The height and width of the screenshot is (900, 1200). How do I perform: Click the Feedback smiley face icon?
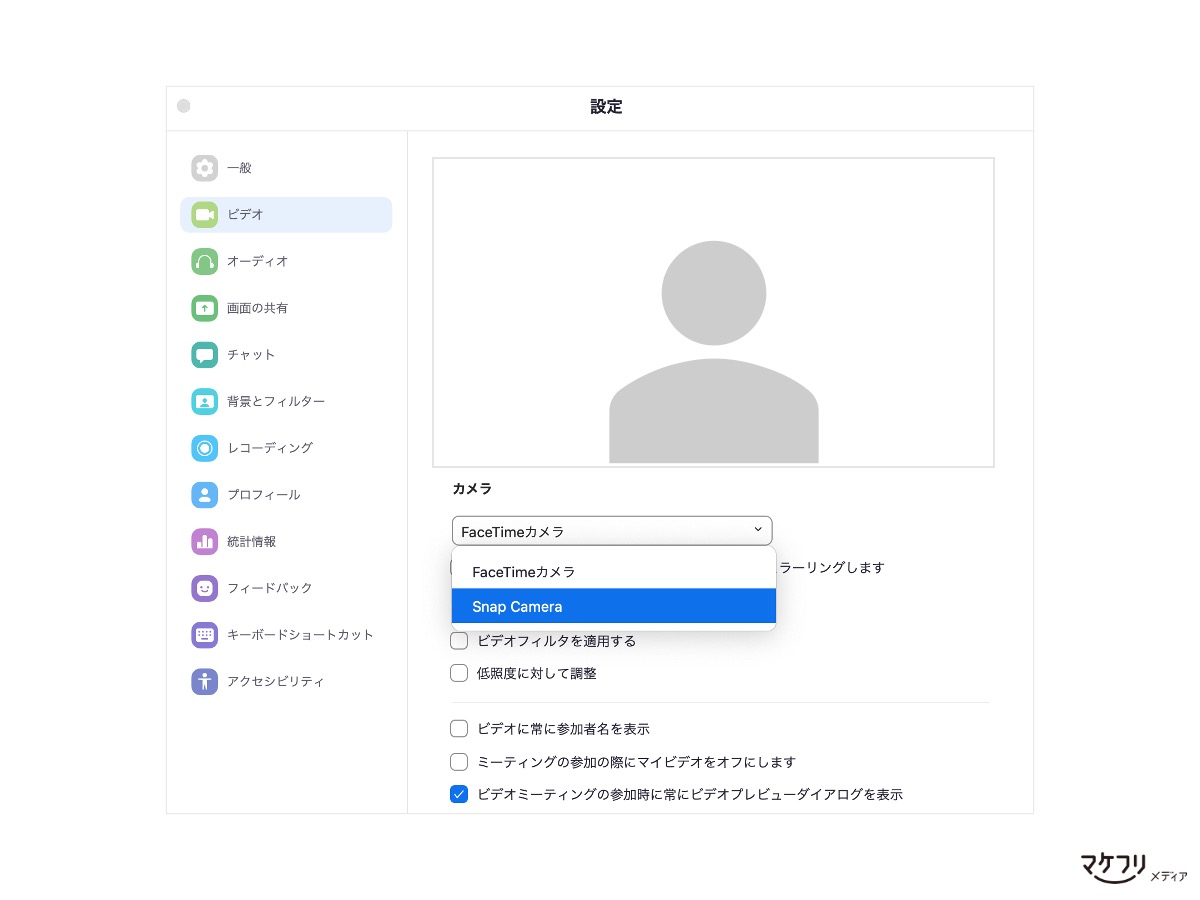(x=204, y=588)
